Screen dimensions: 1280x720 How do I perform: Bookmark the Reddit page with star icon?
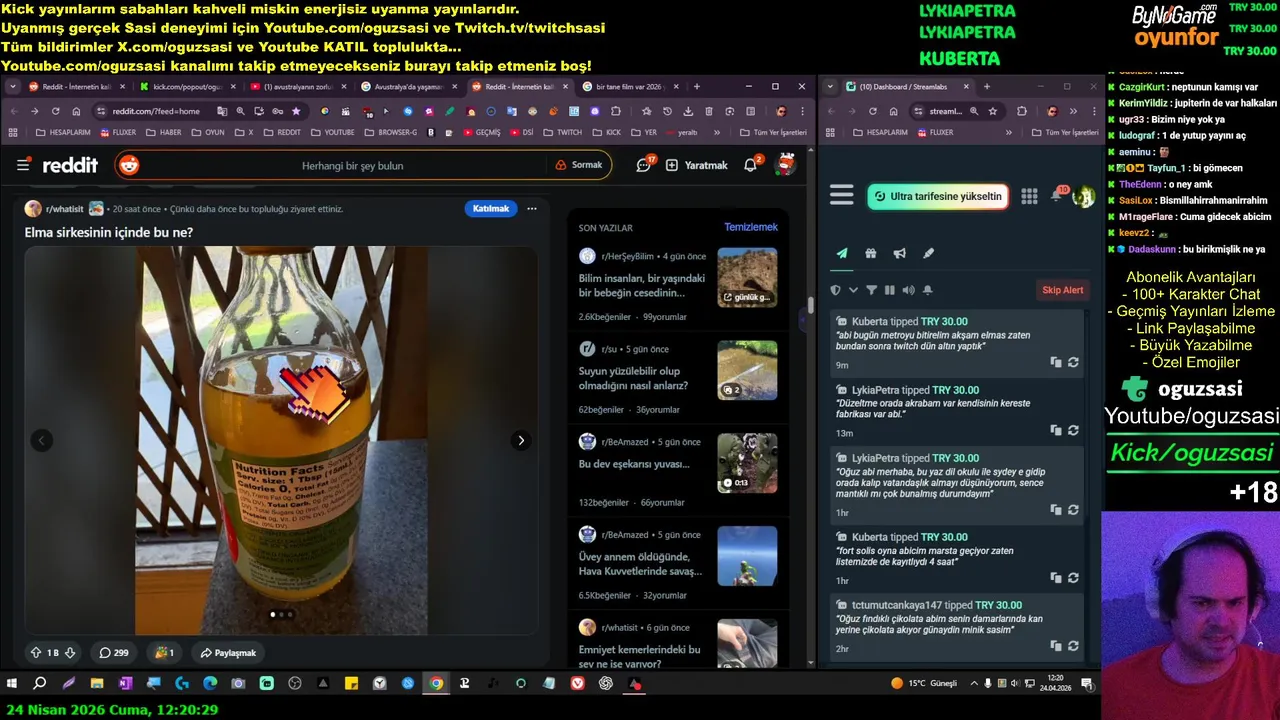[296, 111]
